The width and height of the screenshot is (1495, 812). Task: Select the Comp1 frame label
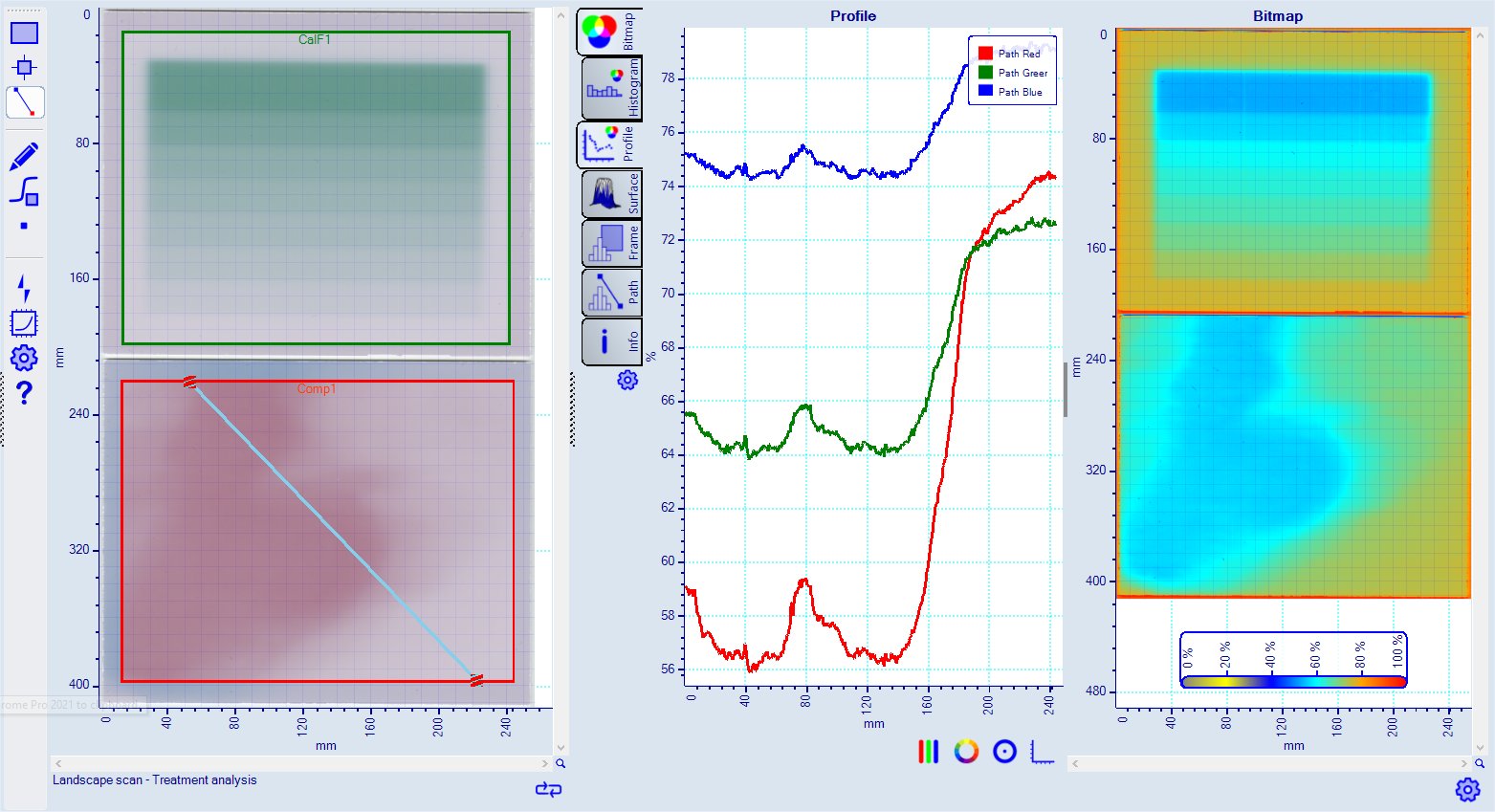coord(316,389)
